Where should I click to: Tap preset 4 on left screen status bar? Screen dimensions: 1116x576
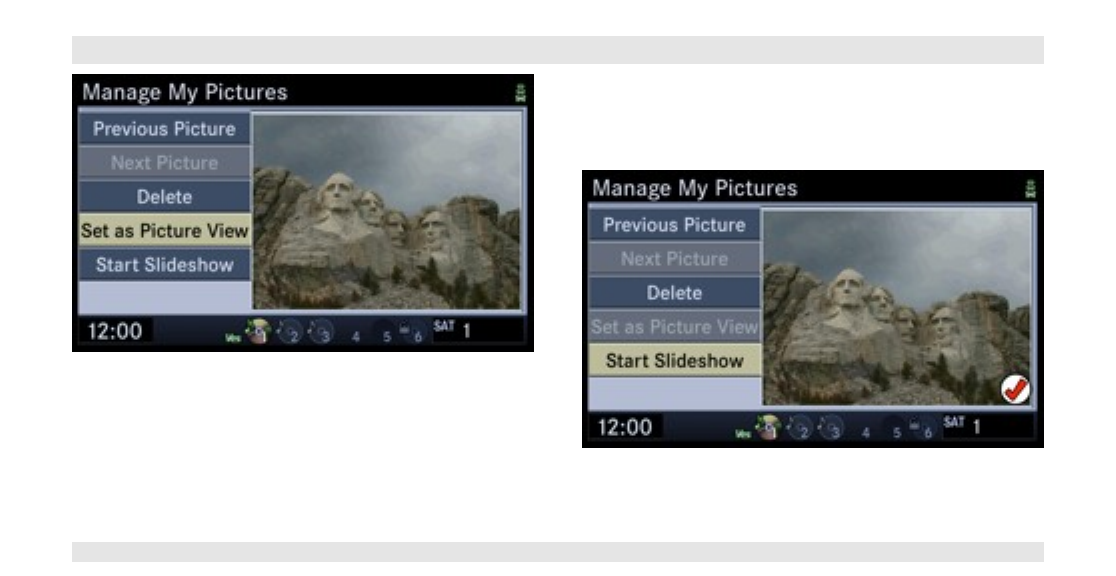tap(356, 336)
